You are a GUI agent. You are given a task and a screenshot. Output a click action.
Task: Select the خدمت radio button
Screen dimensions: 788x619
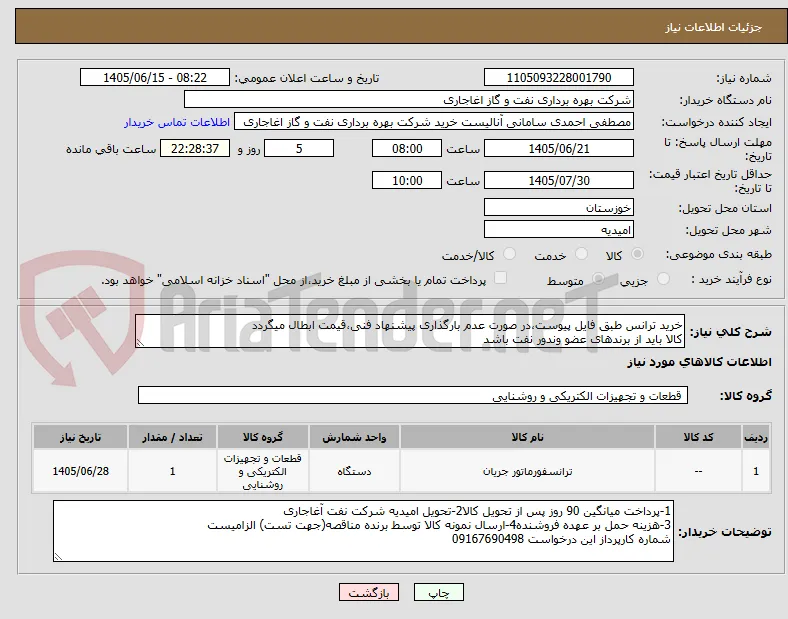coord(581,254)
